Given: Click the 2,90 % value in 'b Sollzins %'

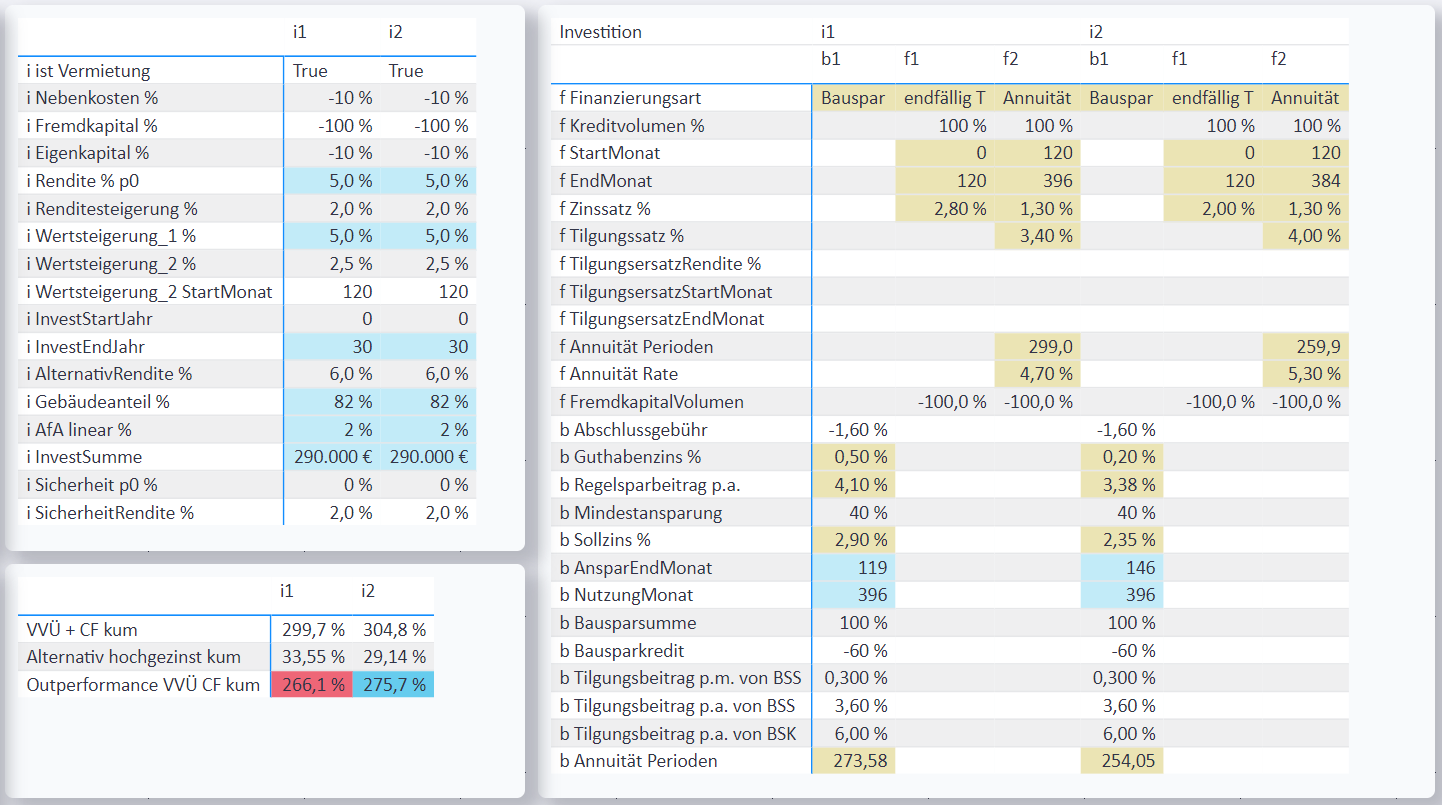Looking at the screenshot, I should click(854, 540).
